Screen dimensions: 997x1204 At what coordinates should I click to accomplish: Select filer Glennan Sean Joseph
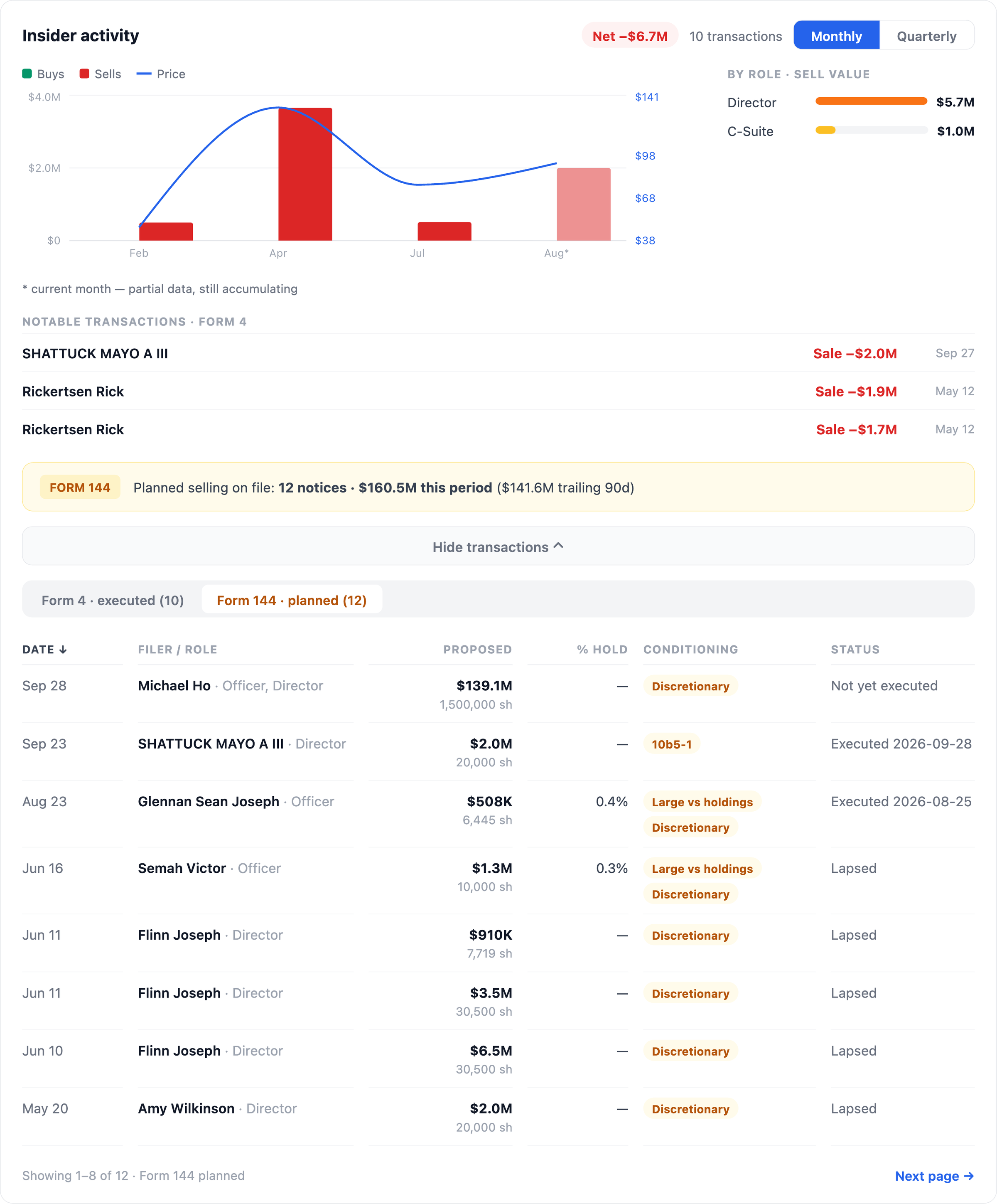pos(209,801)
